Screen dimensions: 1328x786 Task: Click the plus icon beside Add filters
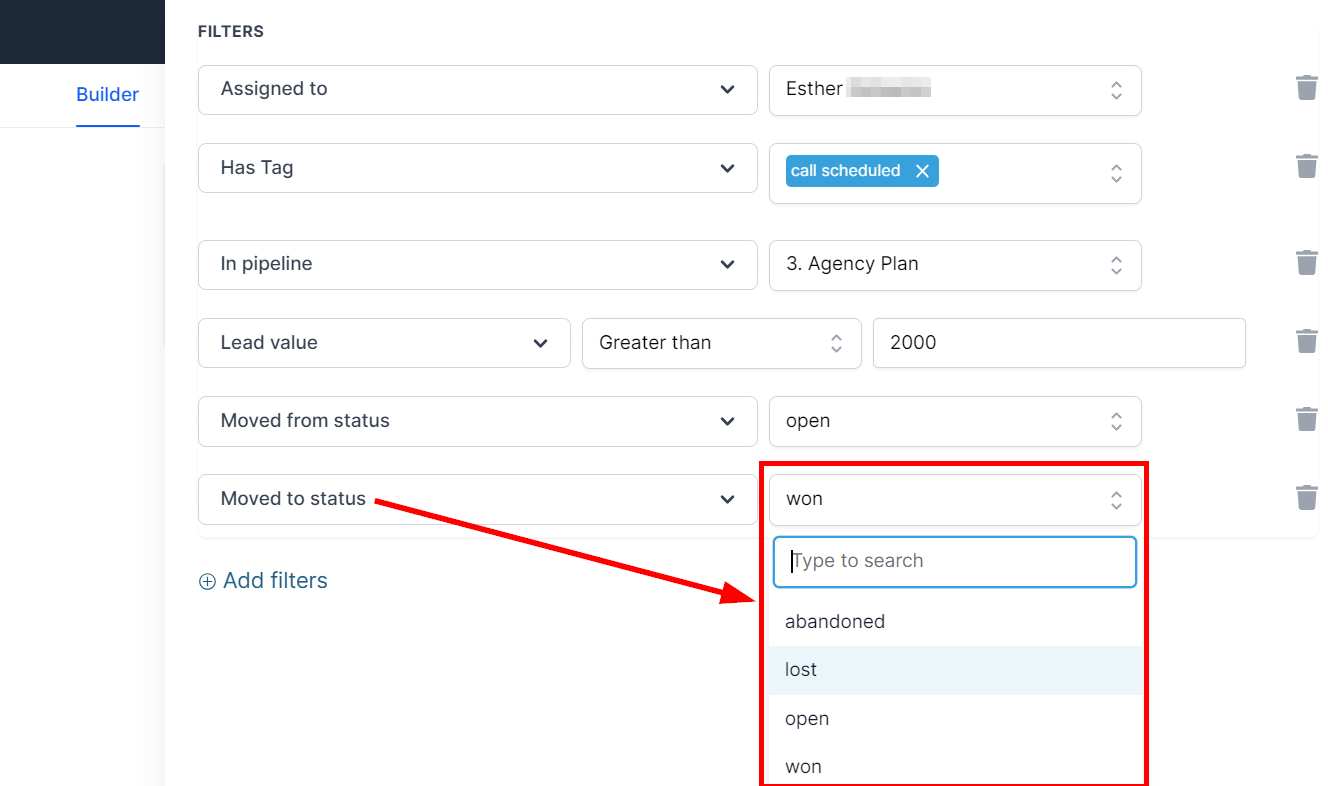(207, 582)
